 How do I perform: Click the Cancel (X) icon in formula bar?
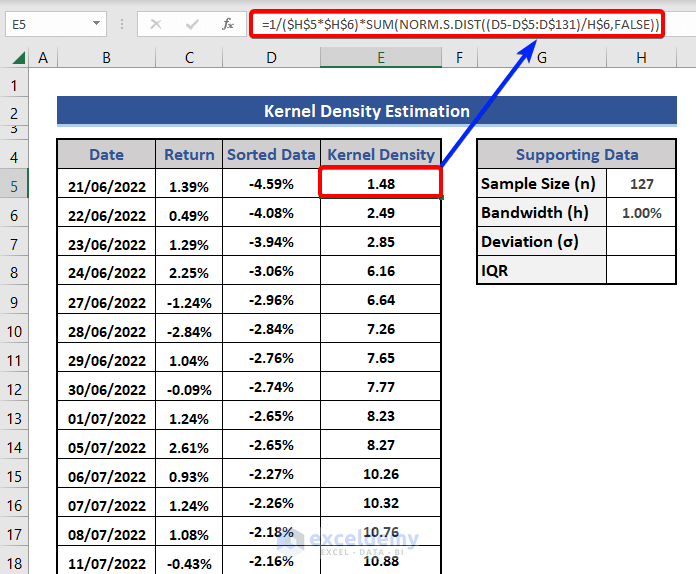point(156,24)
